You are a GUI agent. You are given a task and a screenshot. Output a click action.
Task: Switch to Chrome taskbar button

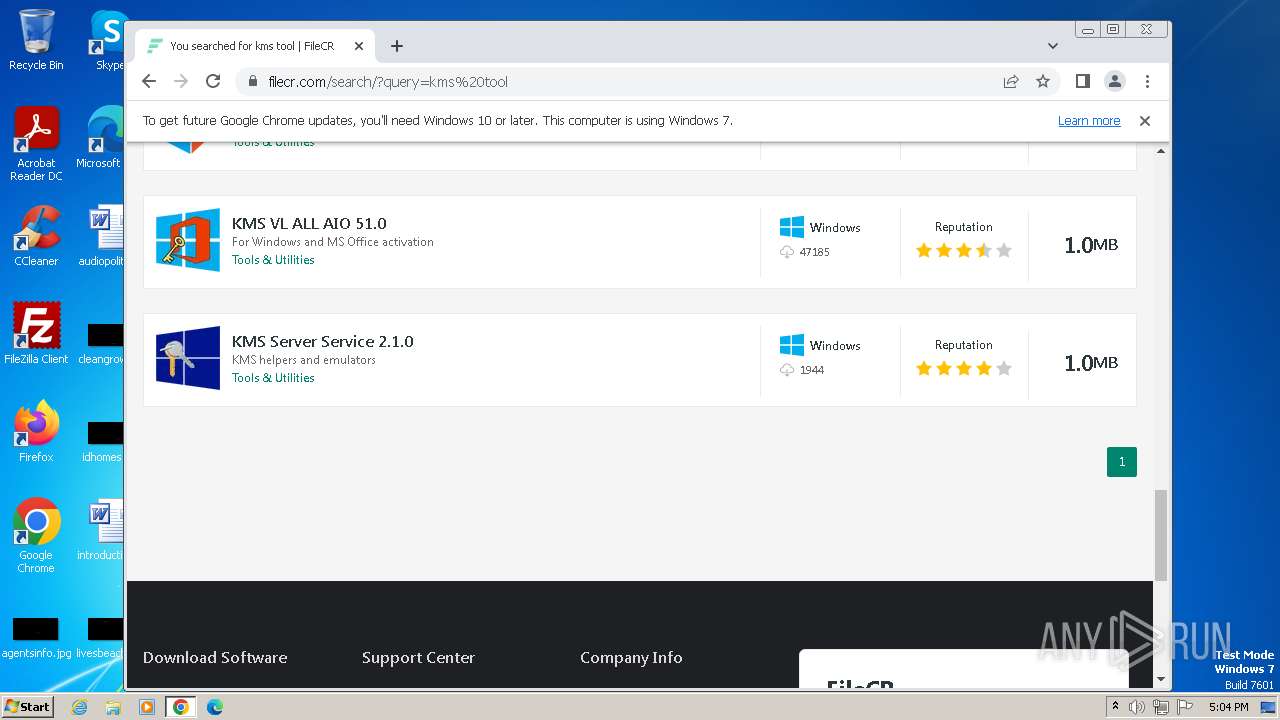(x=181, y=707)
